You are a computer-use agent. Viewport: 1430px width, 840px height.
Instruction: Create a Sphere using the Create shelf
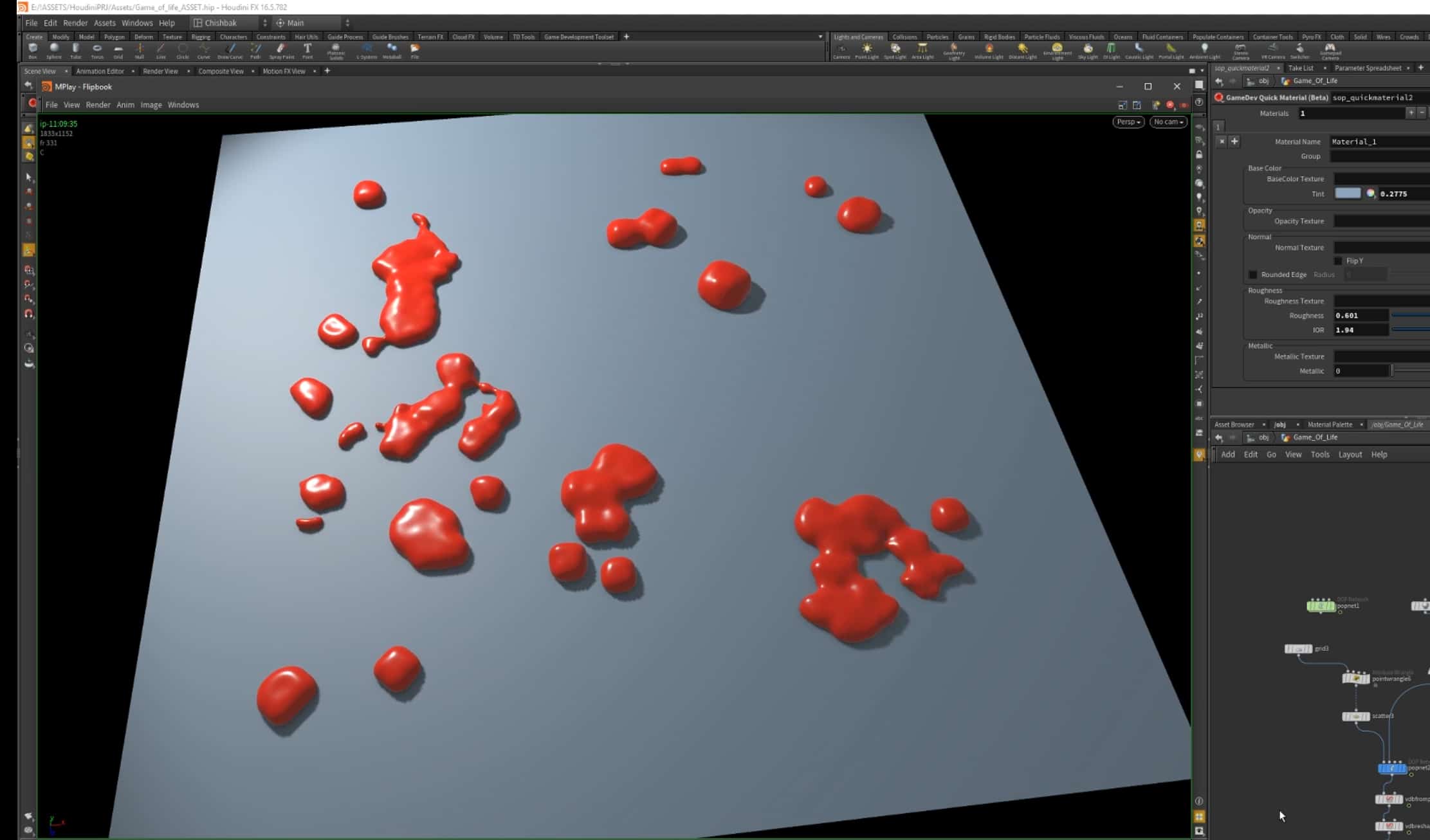point(55,48)
